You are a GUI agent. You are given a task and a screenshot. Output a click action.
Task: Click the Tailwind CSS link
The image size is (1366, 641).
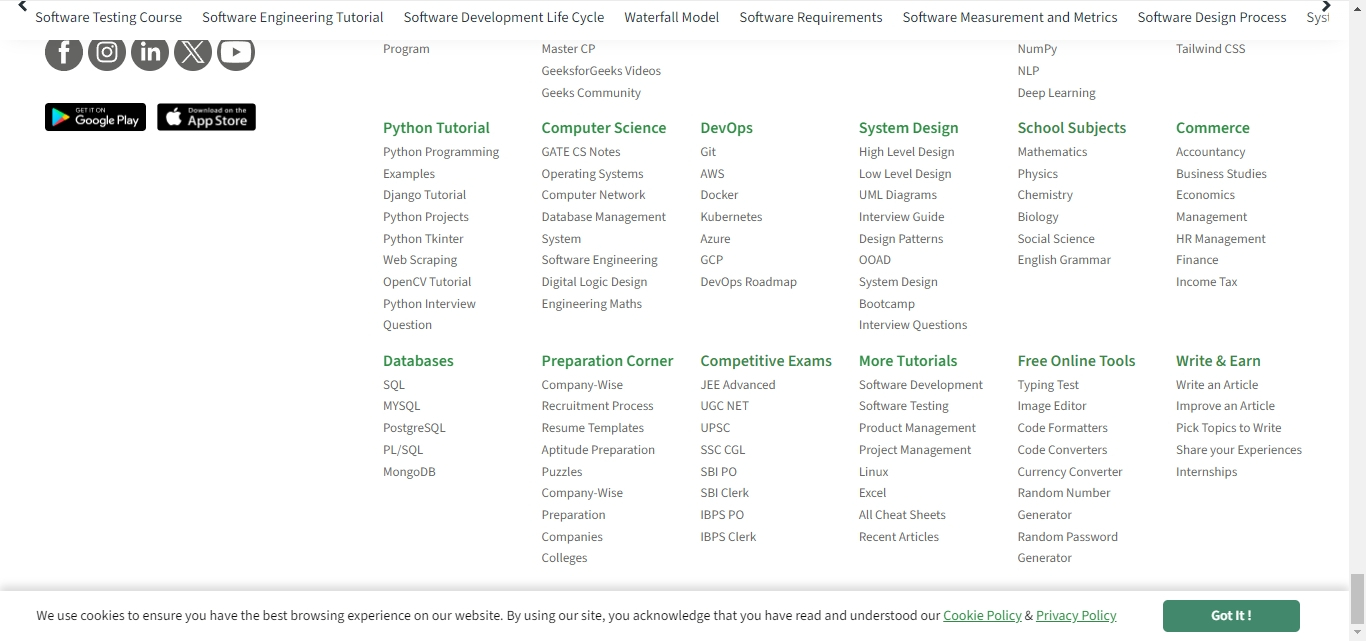(1211, 49)
